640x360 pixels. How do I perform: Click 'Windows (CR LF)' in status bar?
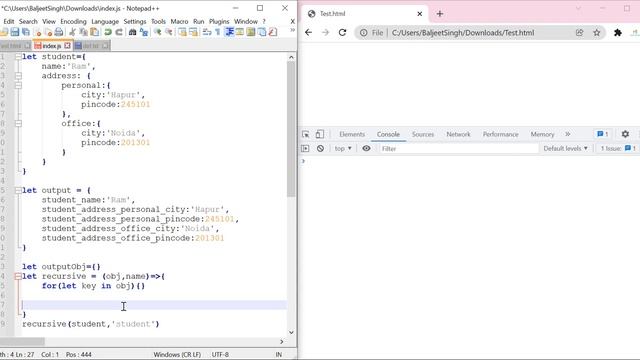[177, 354]
